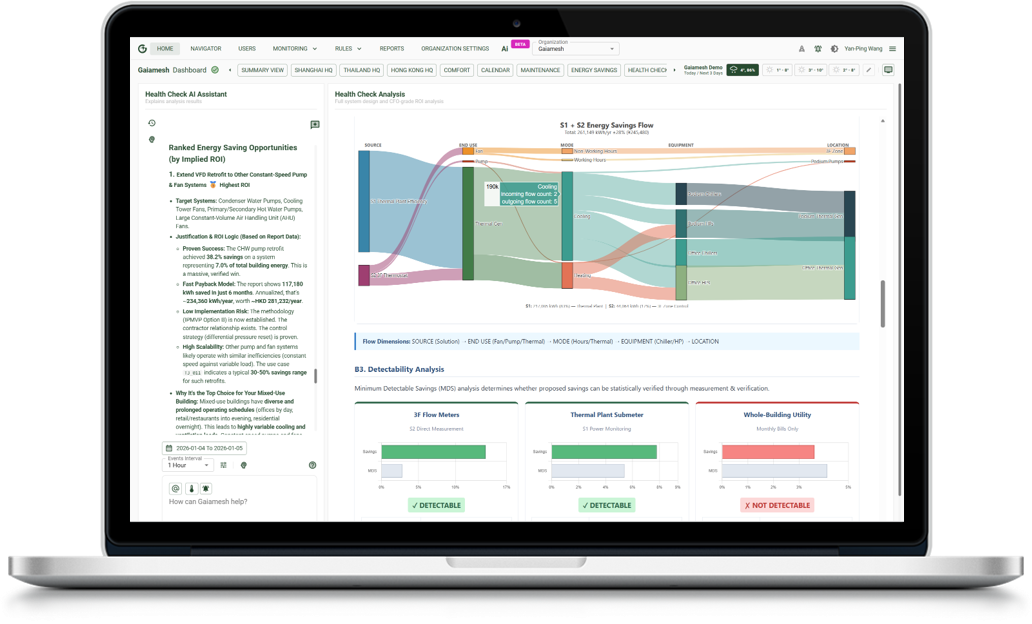The width and height of the screenshot is (1032, 624).
Task: Click the green Savings bar in 3F Flow Meters
Action: click(434, 452)
